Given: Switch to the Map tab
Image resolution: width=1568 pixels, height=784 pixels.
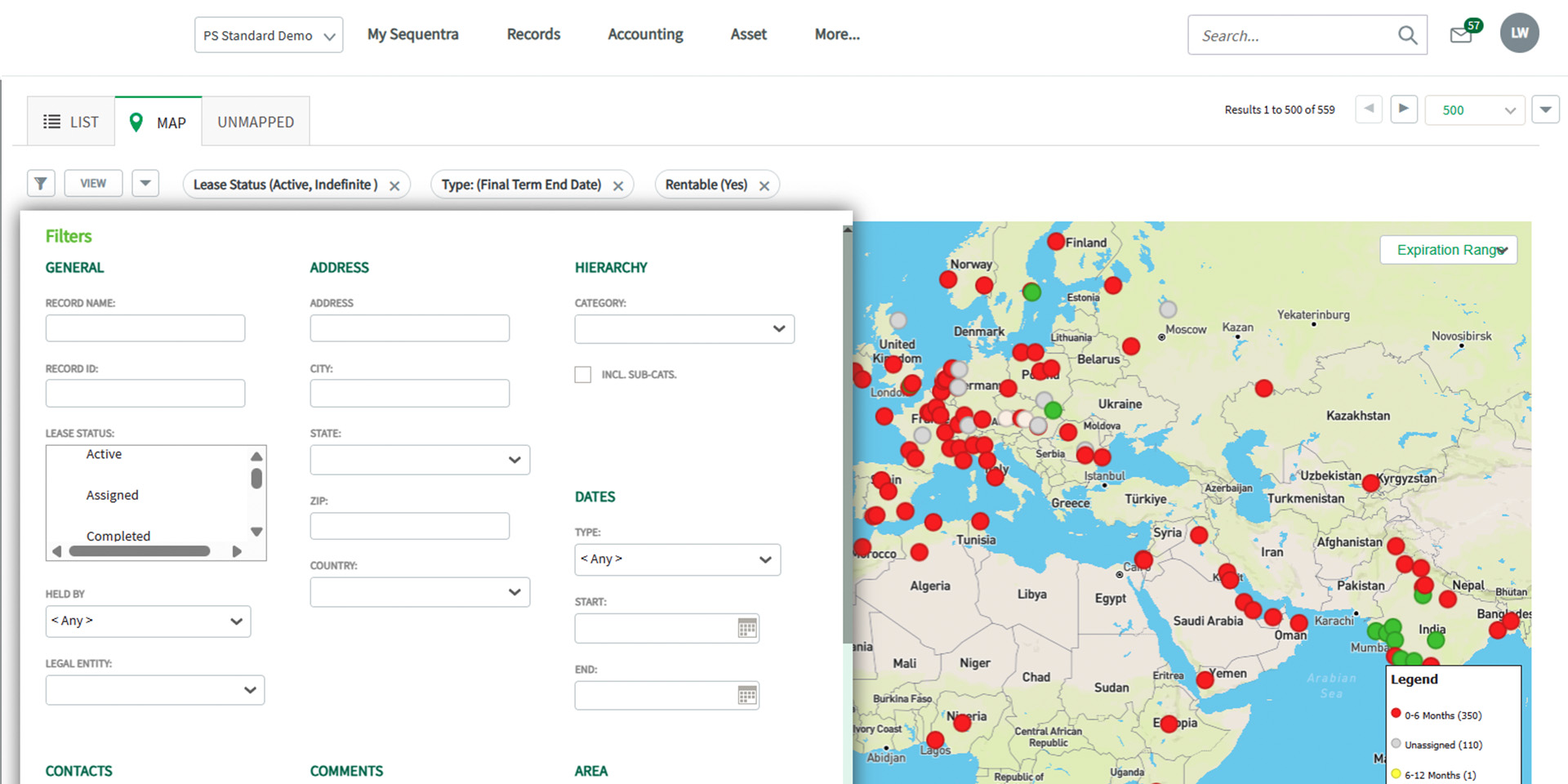Looking at the screenshot, I should (x=158, y=122).
